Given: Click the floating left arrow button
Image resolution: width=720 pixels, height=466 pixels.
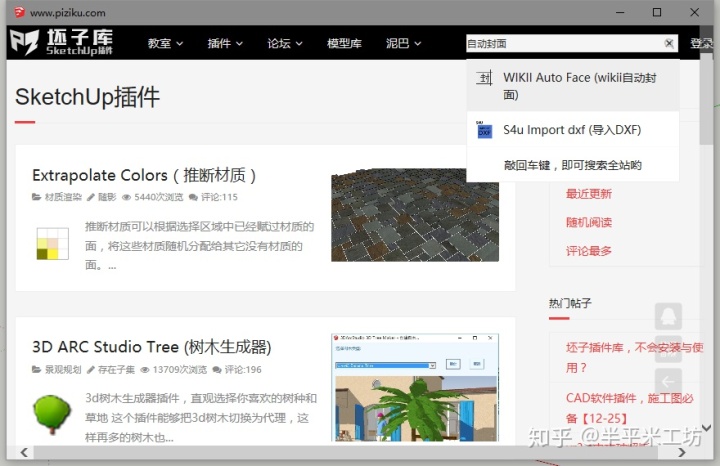Looking at the screenshot, I should pyautogui.click(x=668, y=381).
